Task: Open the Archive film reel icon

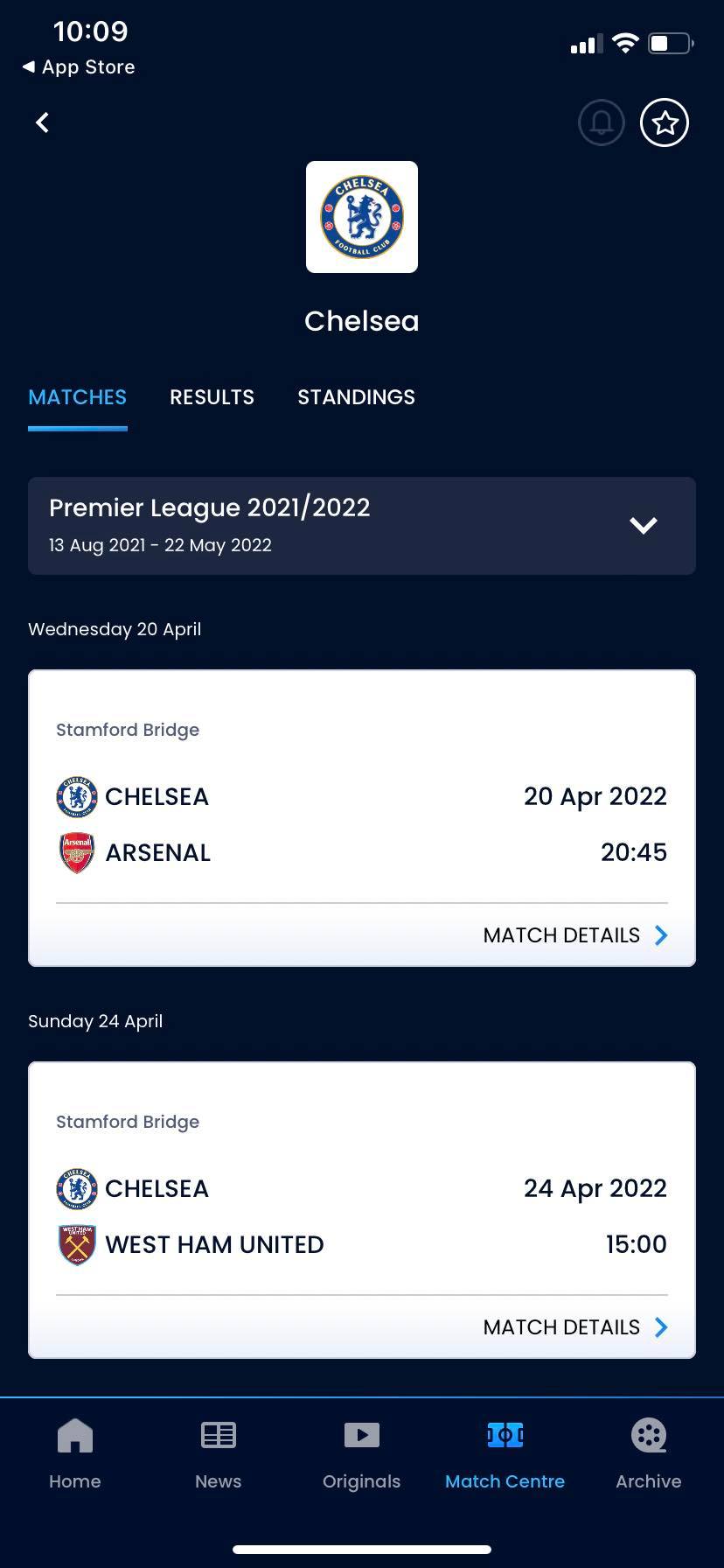Action: coord(649,1435)
